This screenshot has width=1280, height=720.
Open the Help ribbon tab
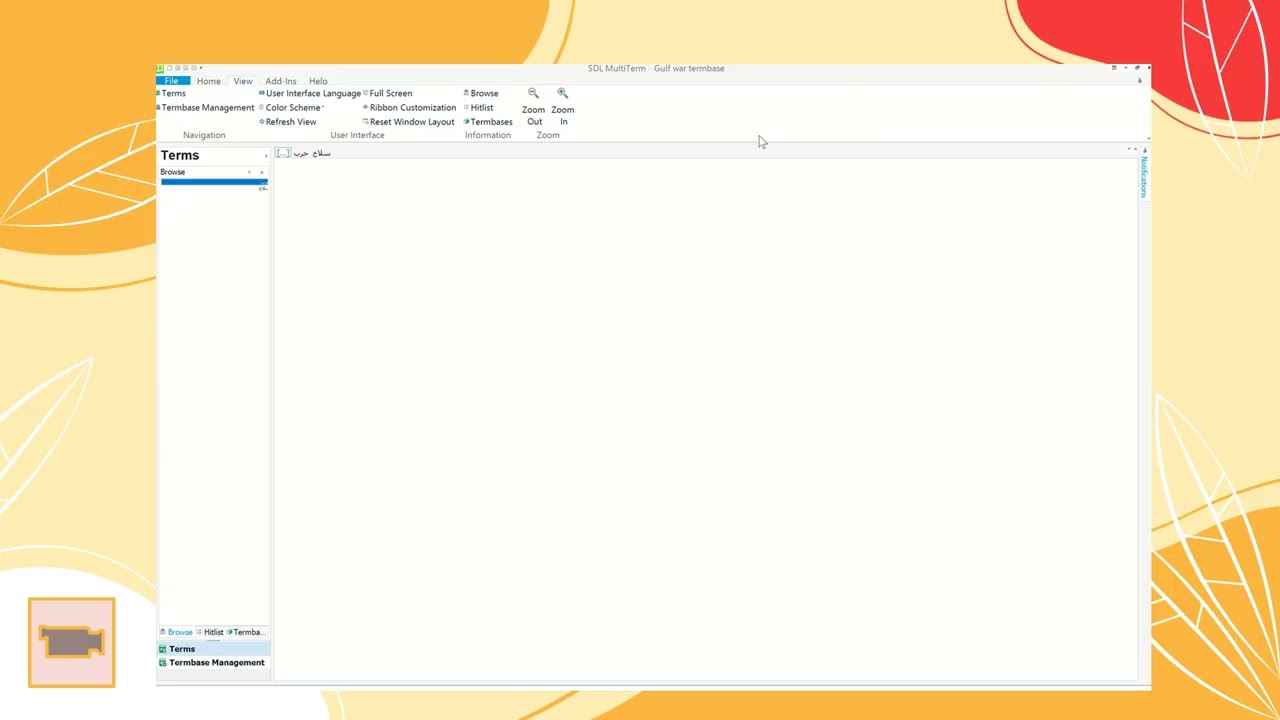[x=318, y=81]
